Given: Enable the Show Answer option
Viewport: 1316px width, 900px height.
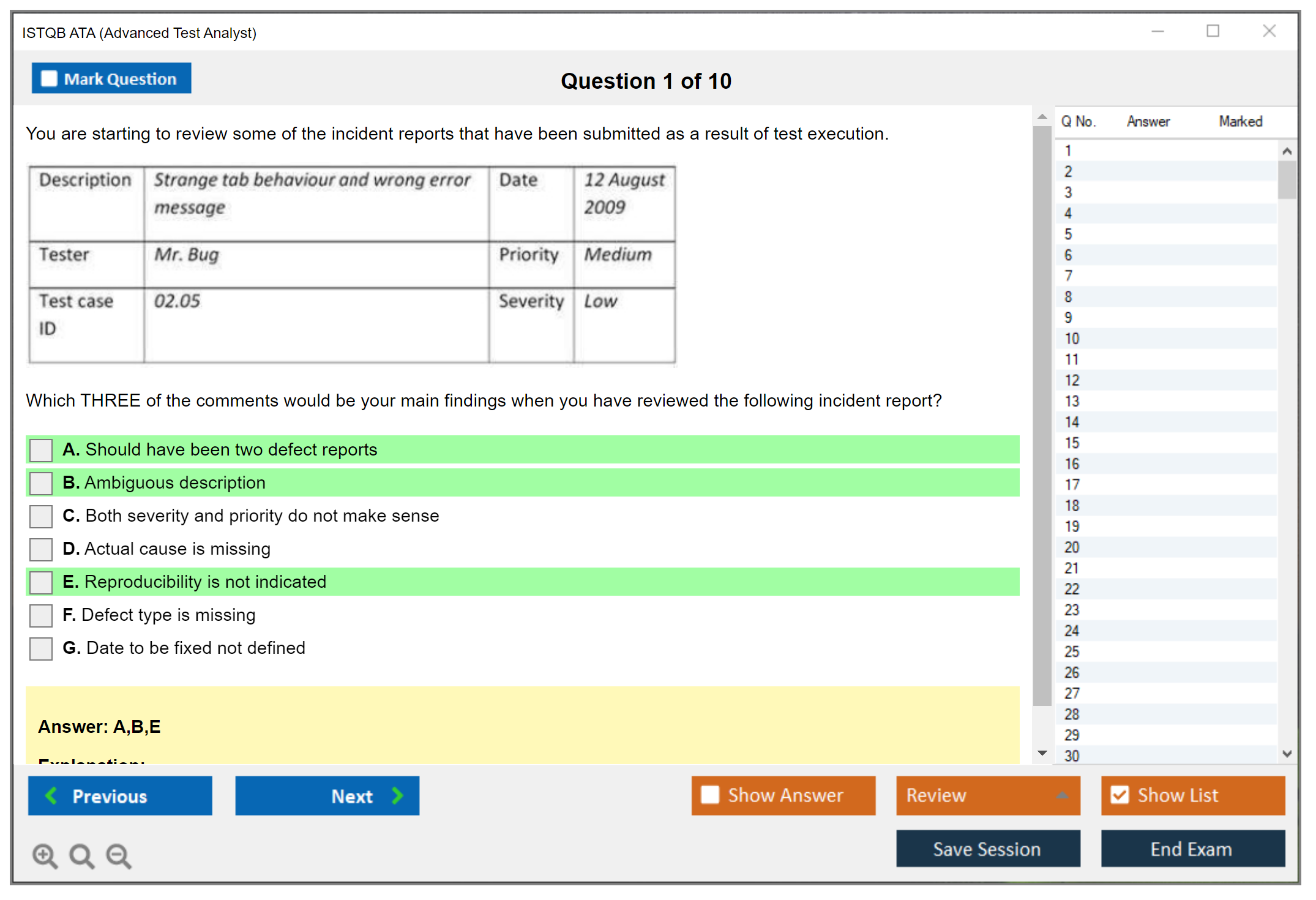Looking at the screenshot, I should pyautogui.click(x=710, y=795).
